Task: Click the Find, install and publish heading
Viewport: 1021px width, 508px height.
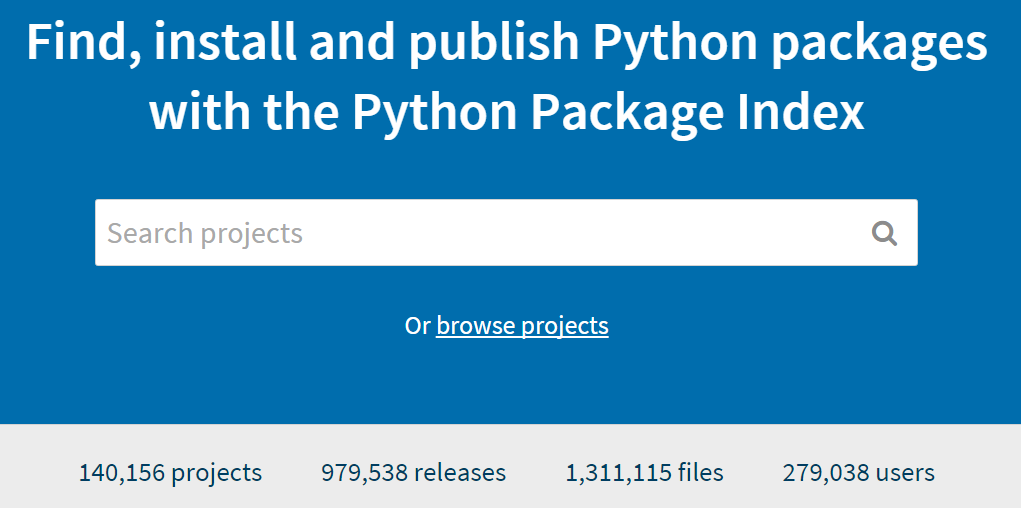Action: coord(507,77)
